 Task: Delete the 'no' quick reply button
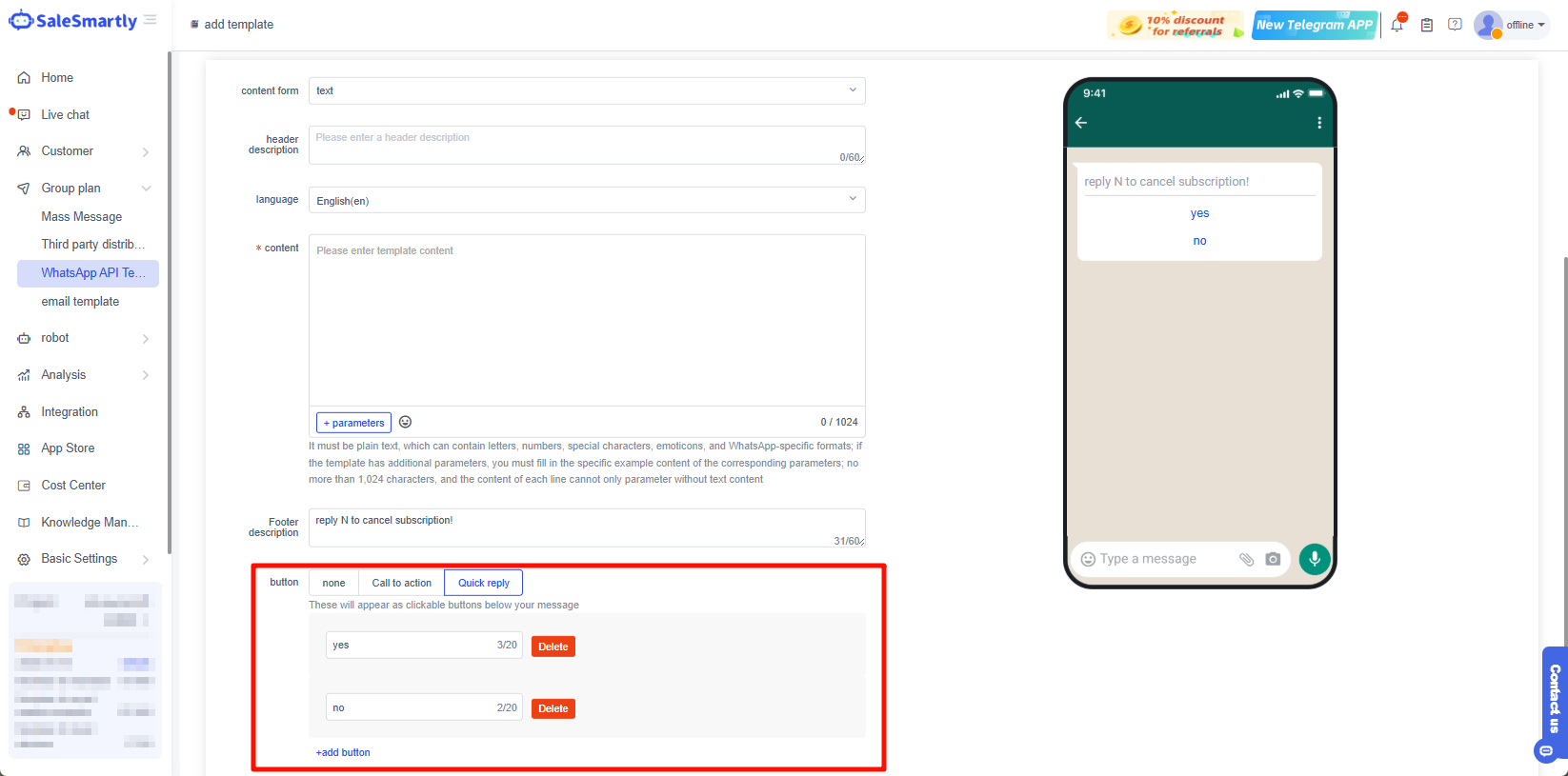[553, 708]
